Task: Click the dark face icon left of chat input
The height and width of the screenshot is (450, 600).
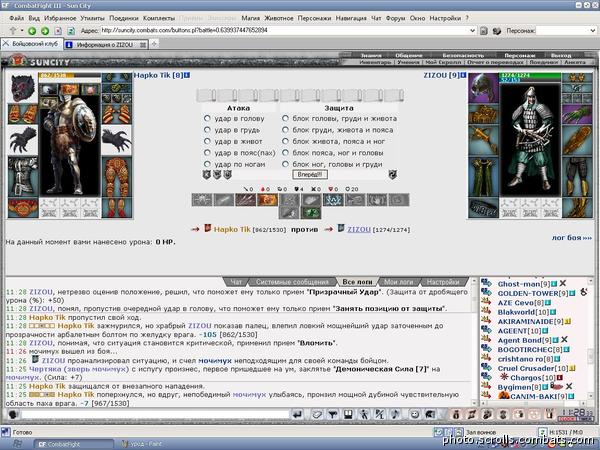Action: (13, 414)
